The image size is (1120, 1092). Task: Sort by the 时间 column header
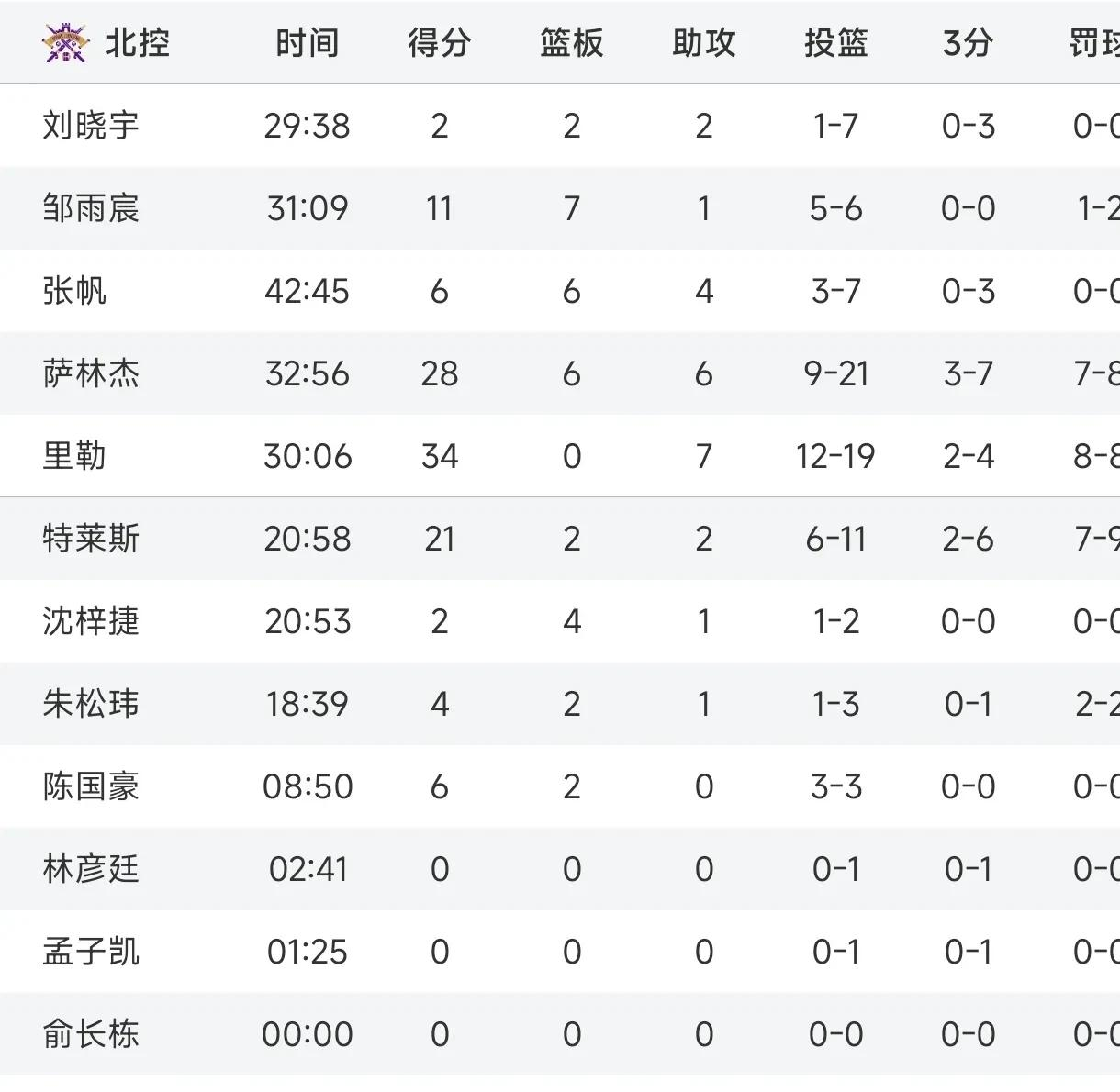pyautogui.click(x=307, y=43)
